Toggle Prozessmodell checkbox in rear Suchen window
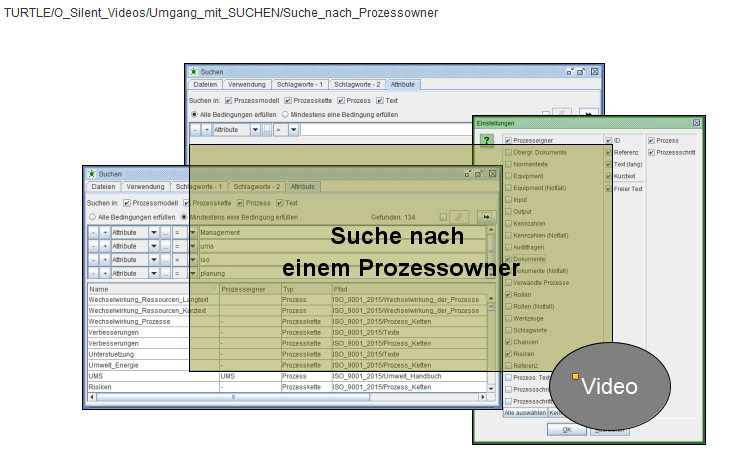This screenshot has width=732, height=469. click(228, 100)
